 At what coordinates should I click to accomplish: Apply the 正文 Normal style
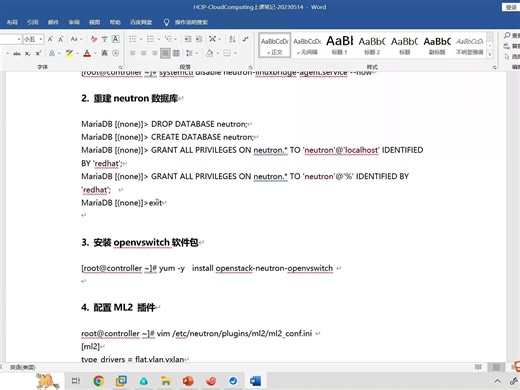point(275,45)
